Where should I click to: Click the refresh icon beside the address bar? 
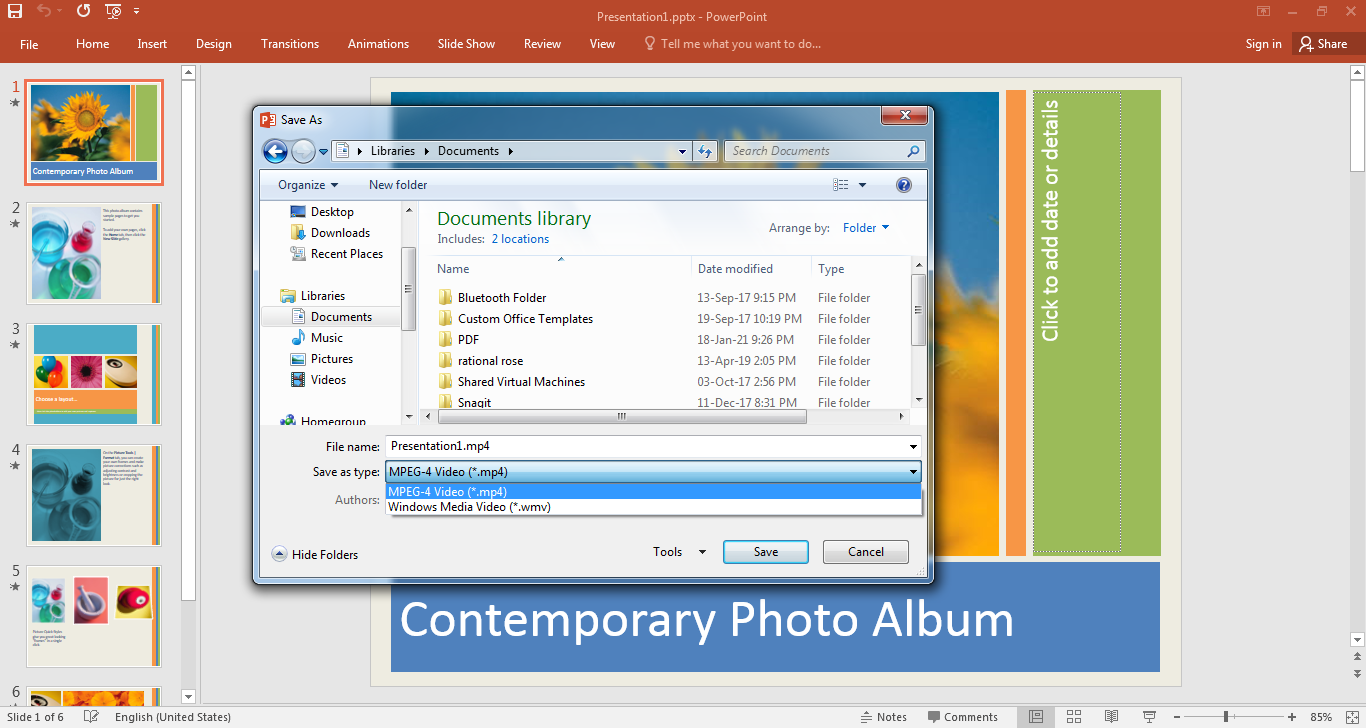click(705, 151)
